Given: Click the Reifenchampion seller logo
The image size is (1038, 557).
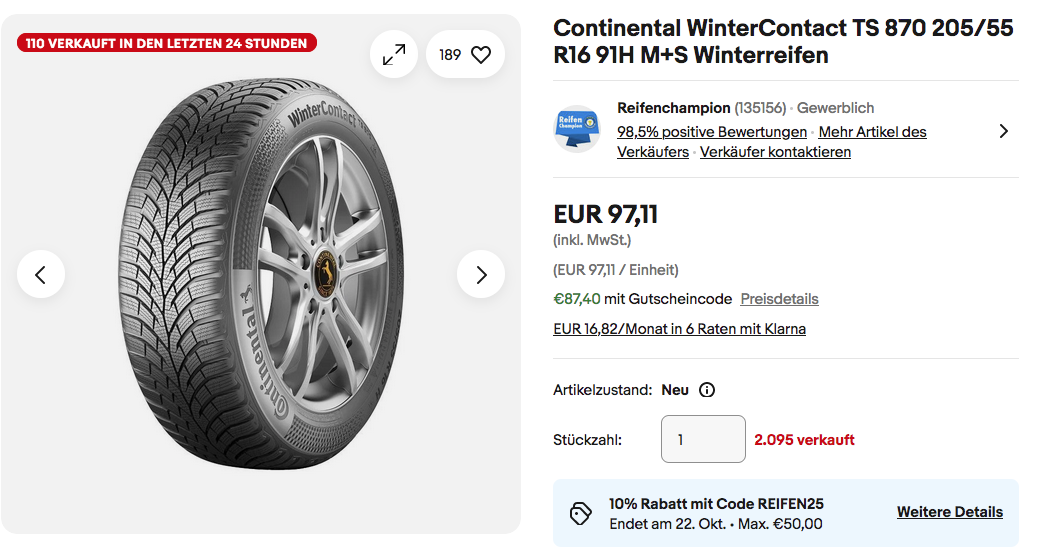Looking at the screenshot, I should pos(577,129).
